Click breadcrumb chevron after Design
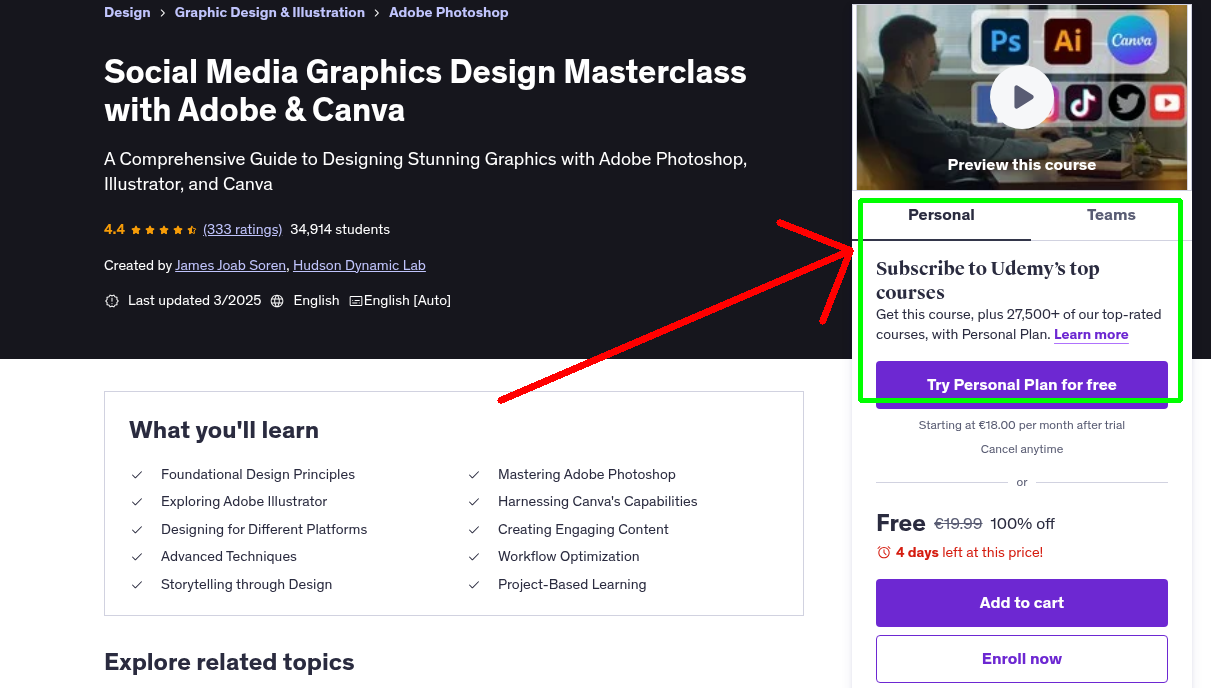The width and height of the screenshot is (1211, 688). coord(163,13)
